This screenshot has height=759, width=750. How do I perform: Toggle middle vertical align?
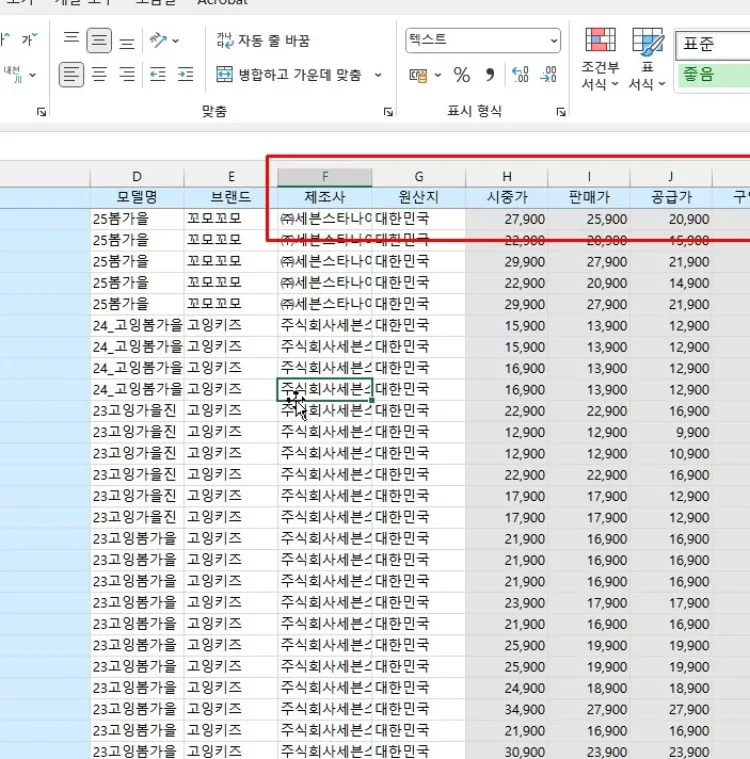click(x=99, y=40)
